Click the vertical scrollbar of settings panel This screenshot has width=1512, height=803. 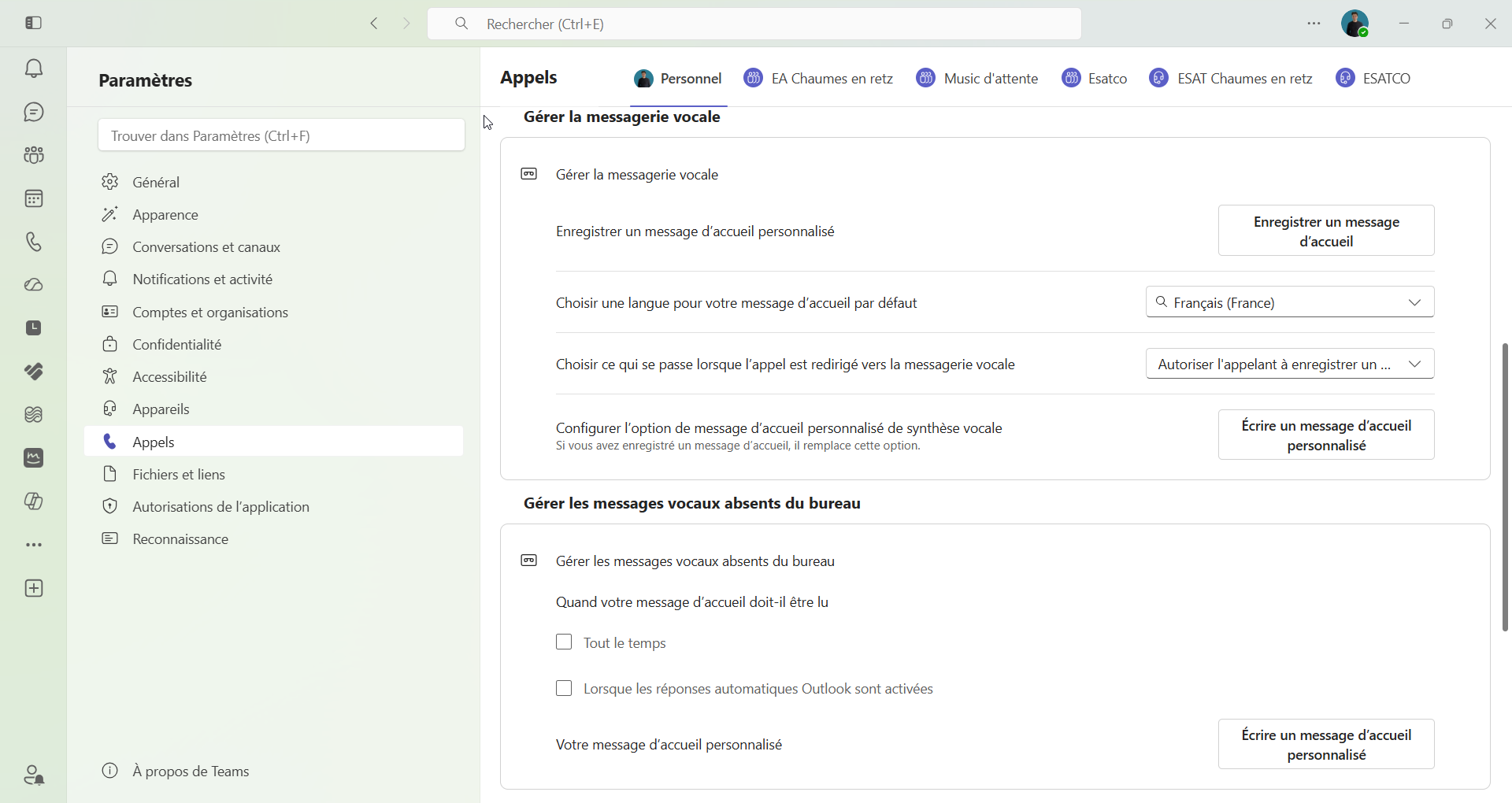[1505, 487]
